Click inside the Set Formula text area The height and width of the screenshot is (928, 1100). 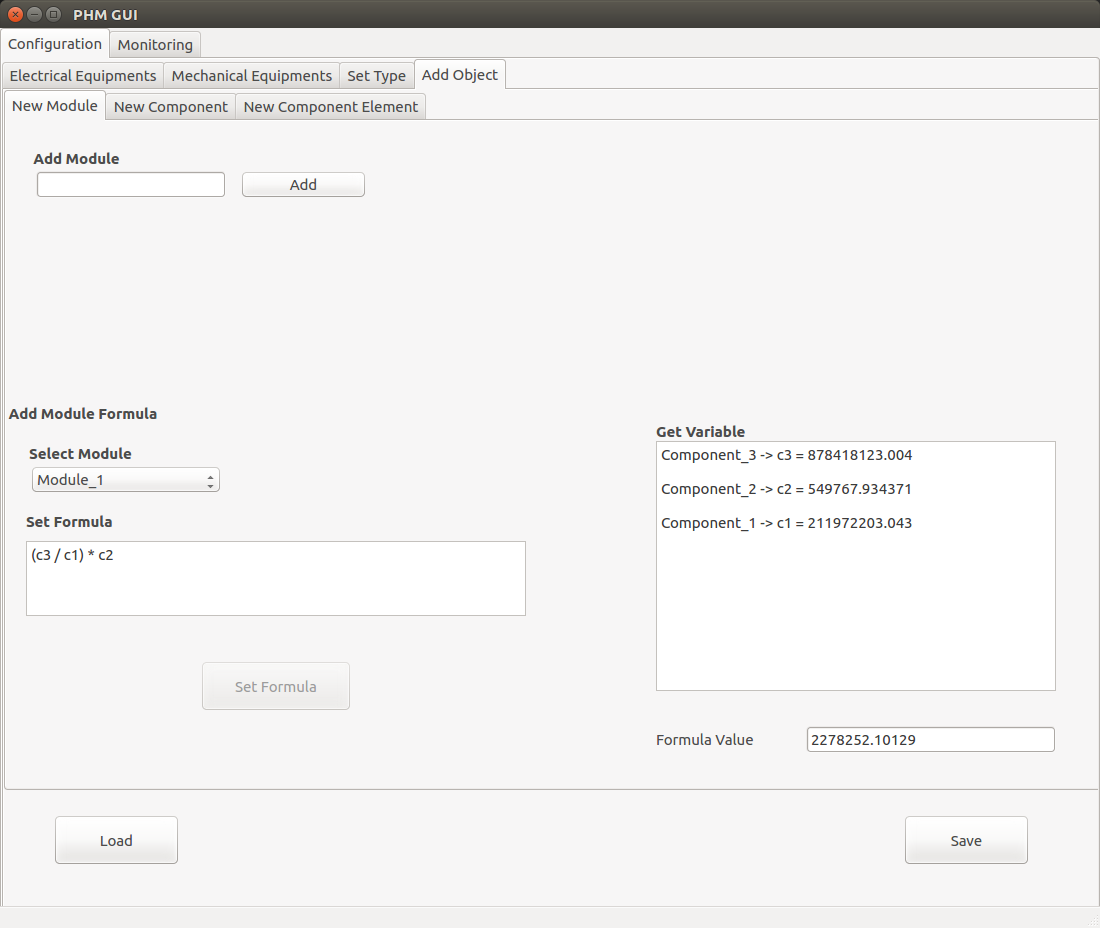pyautogui.click(x=276, y=579)
